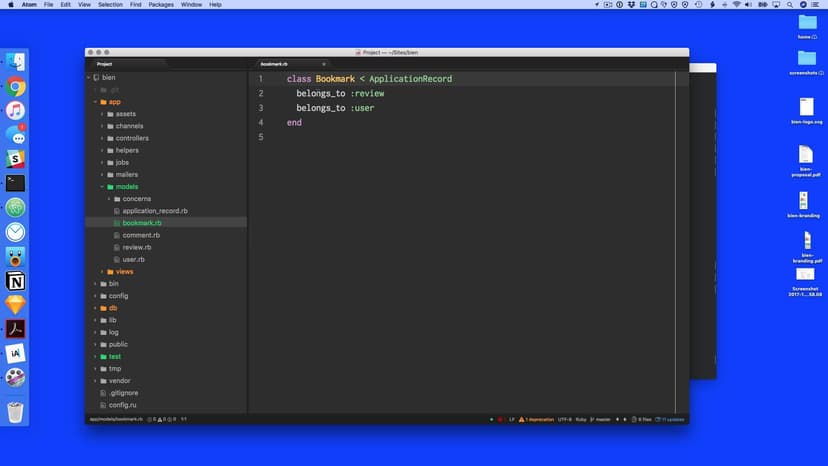
Task: Close the bookmark.rb editor tab
Action: [324, 64]
